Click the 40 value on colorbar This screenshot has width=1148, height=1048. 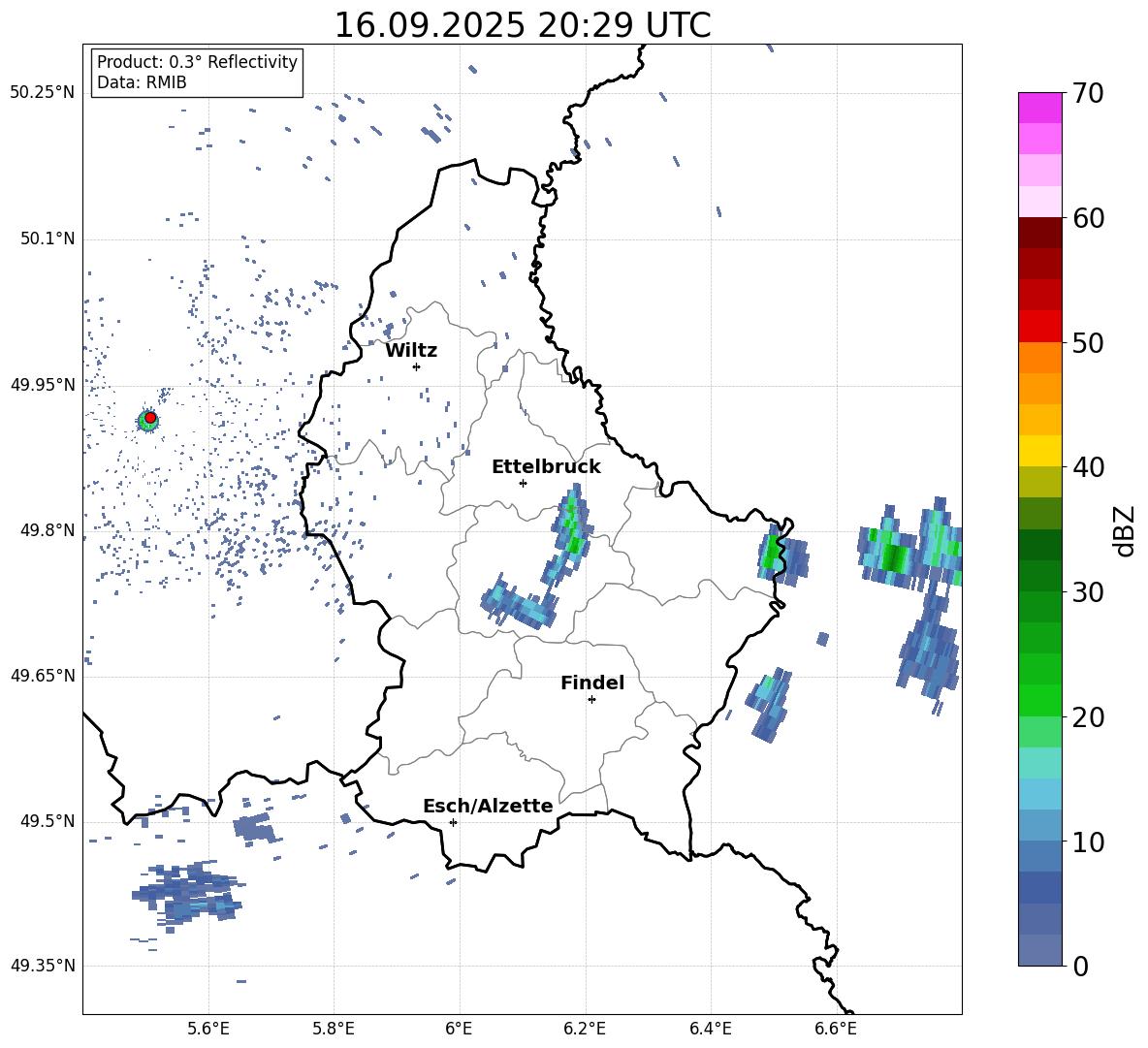(1088, 467)
